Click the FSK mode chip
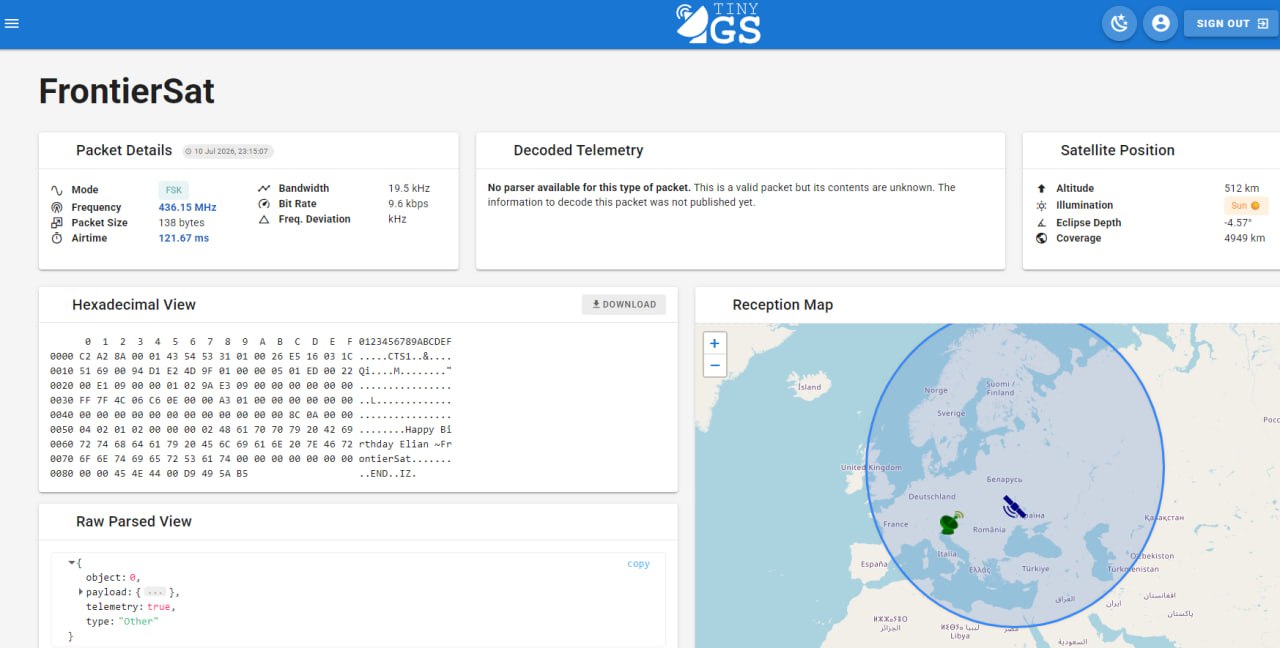This screenshot has height=648, width=1280. tap(174, 189)
